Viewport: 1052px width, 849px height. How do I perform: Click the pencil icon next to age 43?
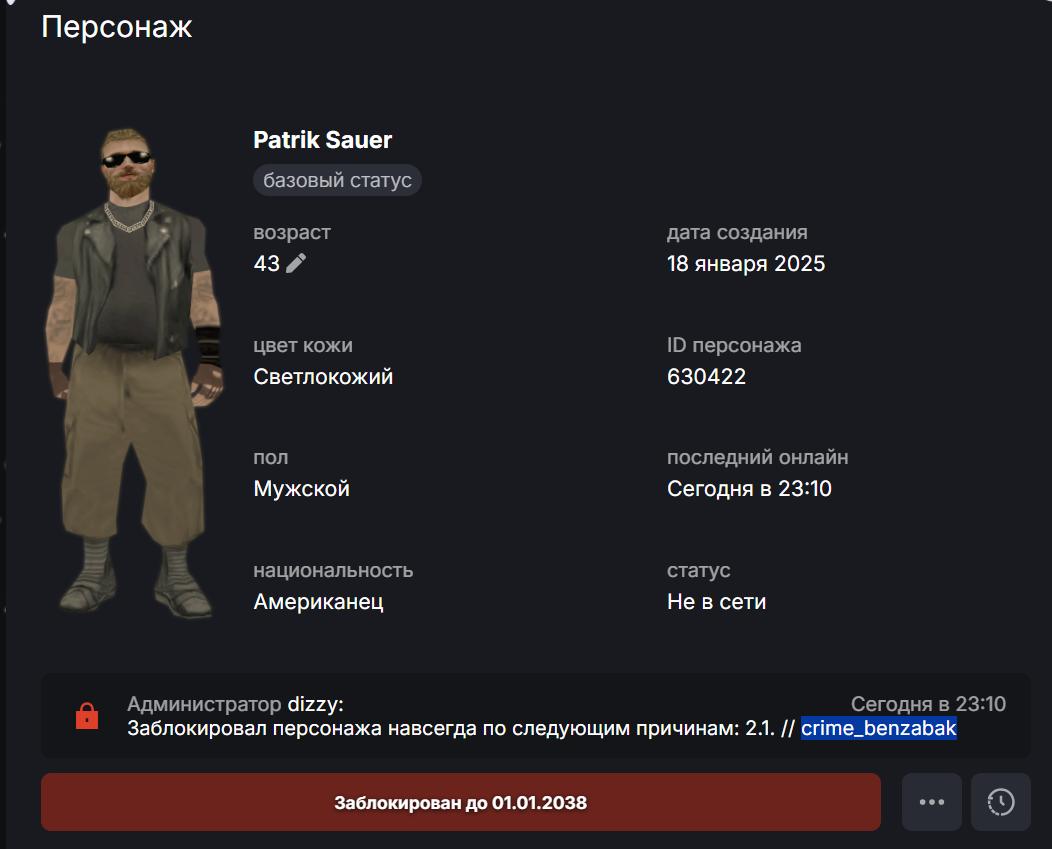pos(296,263)
